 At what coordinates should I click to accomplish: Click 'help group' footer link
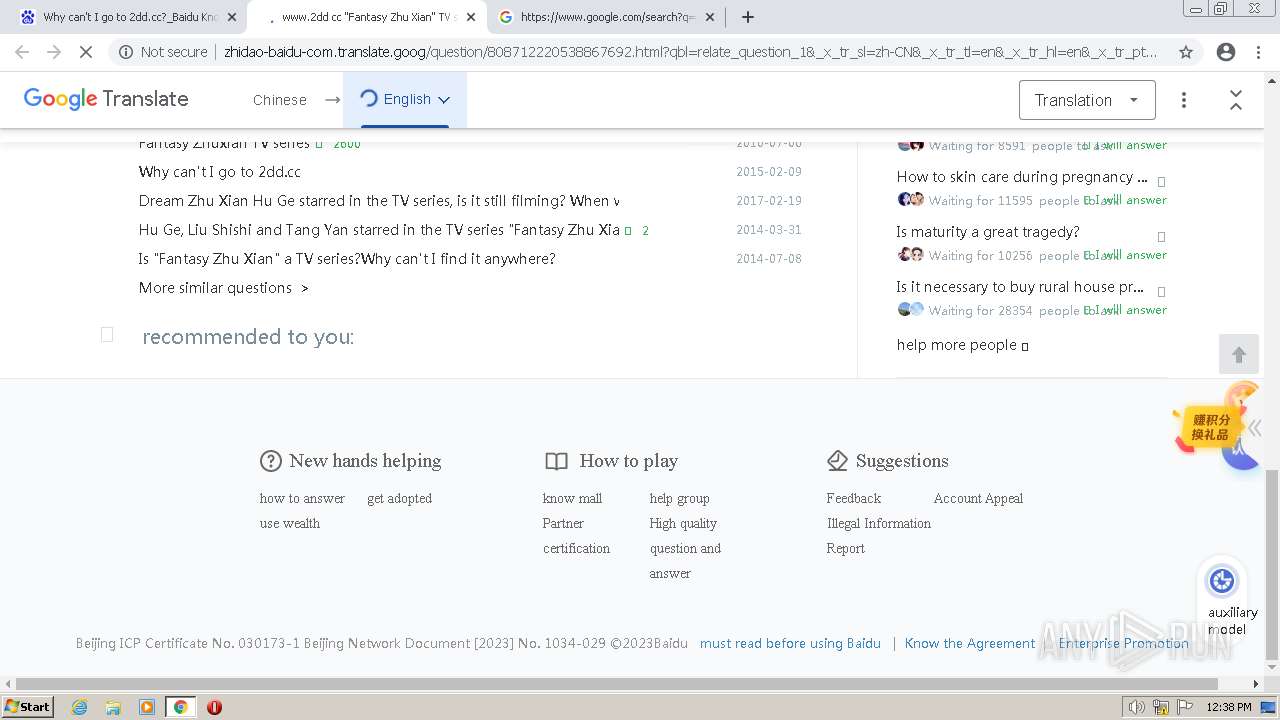point(679,498)
